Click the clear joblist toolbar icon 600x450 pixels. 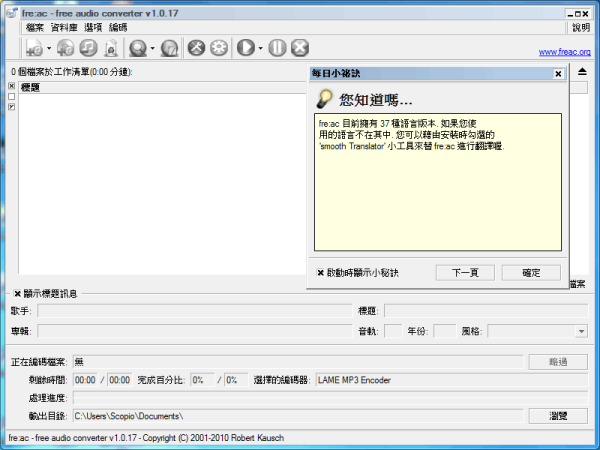tap(111, 48)
